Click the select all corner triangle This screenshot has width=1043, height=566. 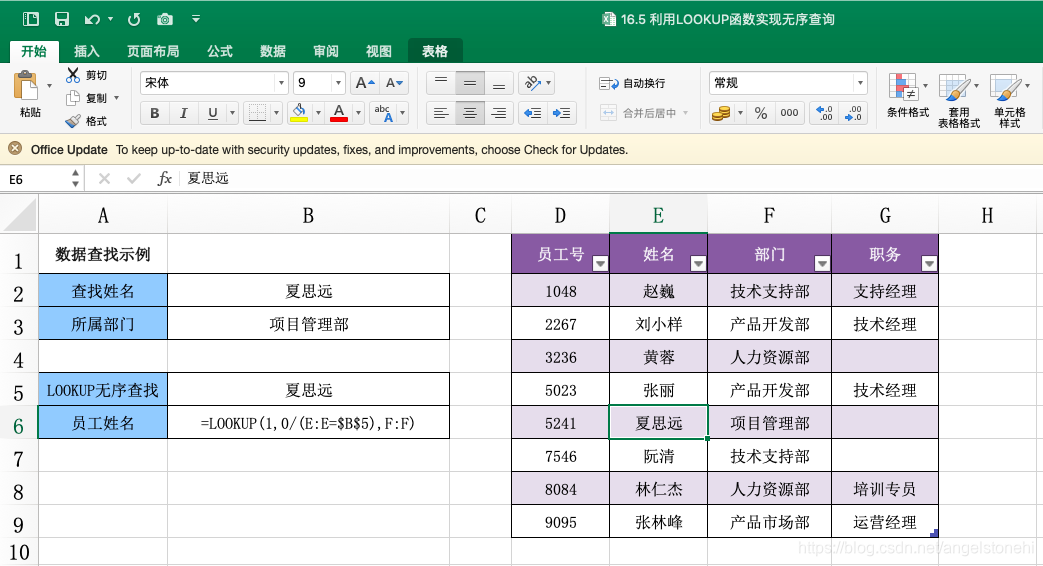click(19, 215)
